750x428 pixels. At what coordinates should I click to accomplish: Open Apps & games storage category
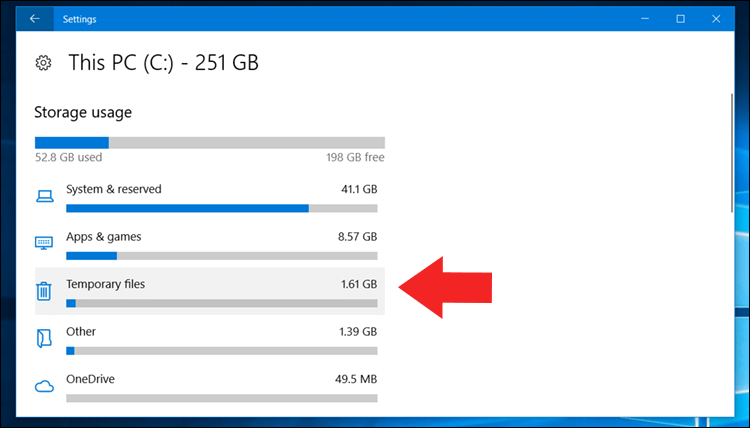(104, 237)
